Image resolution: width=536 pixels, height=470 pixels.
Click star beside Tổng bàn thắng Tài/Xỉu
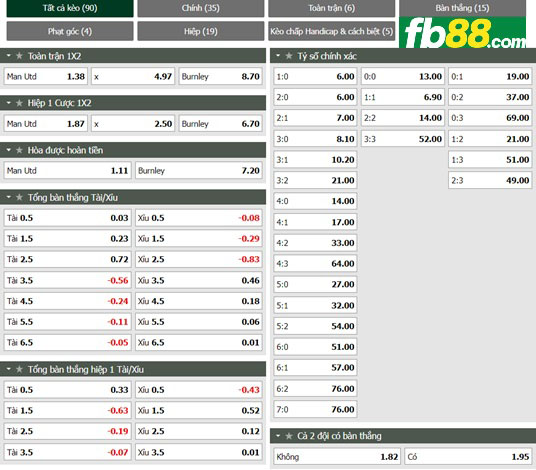pyautogui.click(x=19, y=197)
